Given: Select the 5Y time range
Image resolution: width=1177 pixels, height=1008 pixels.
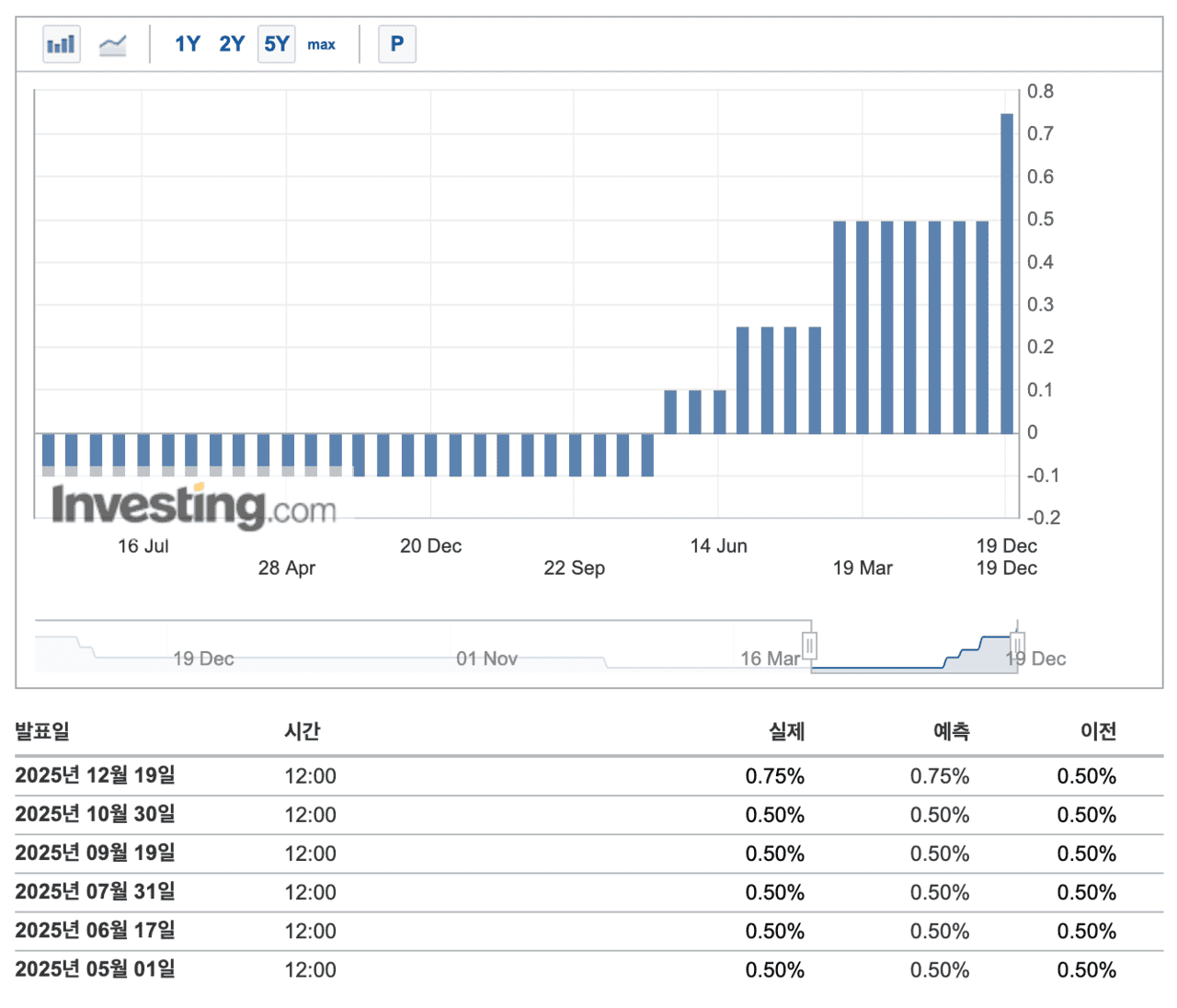Looking at the screenshot, I should coord(277,44).
